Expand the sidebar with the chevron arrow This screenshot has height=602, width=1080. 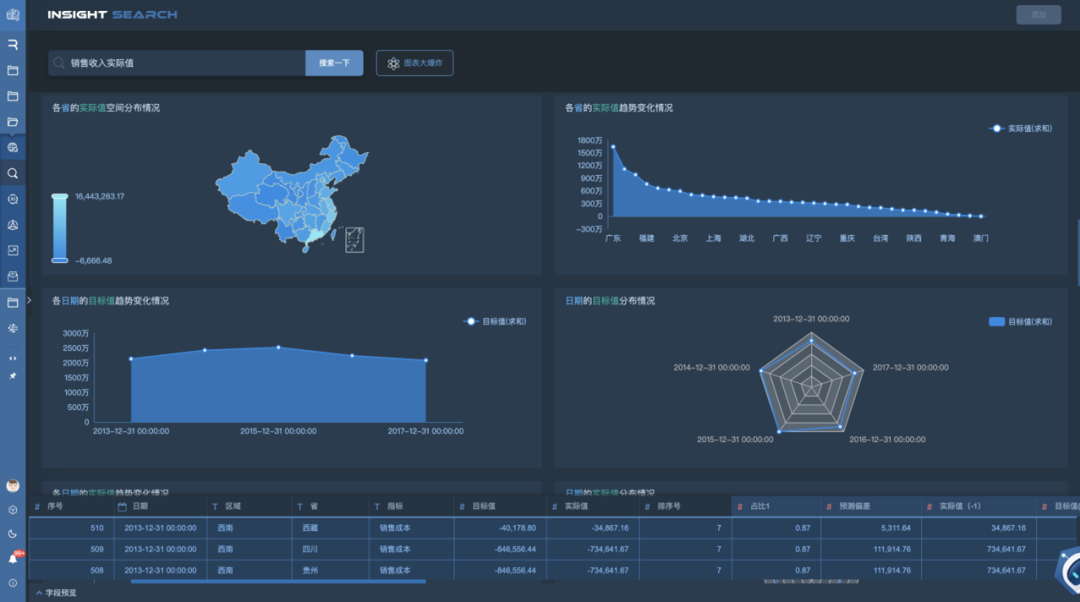point(29,300)
